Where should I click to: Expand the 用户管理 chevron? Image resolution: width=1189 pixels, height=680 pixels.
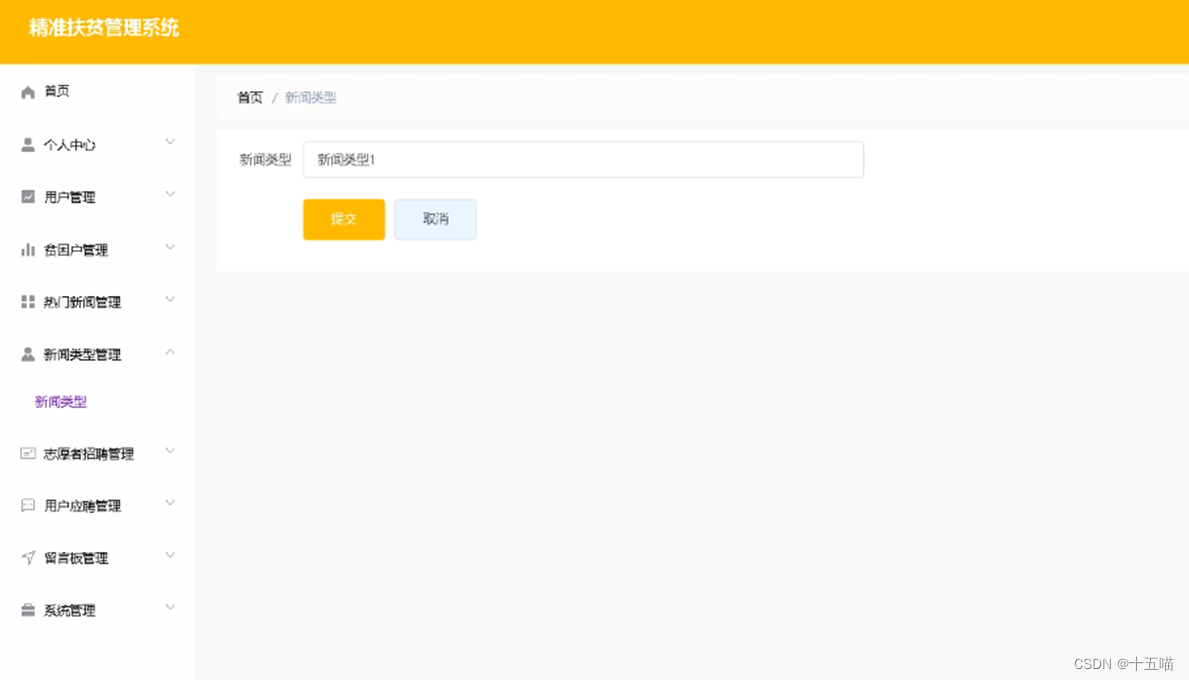(x=170, y=195)
